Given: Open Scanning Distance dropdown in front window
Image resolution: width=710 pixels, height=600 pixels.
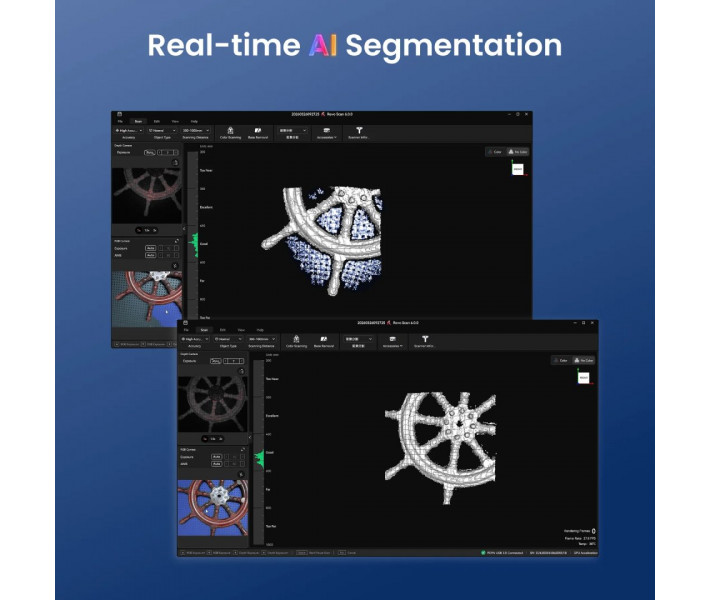Looking at the screenshot, I should tap(261, 339).
